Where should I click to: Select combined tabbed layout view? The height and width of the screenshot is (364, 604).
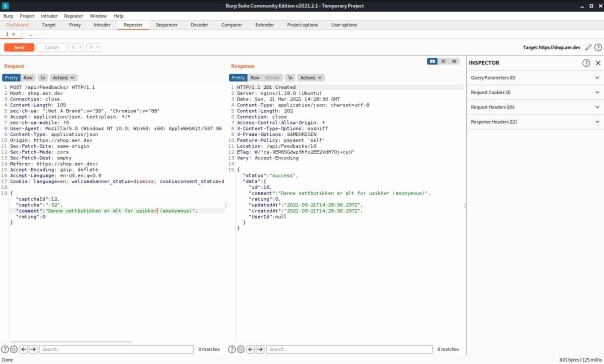(454, 61)
